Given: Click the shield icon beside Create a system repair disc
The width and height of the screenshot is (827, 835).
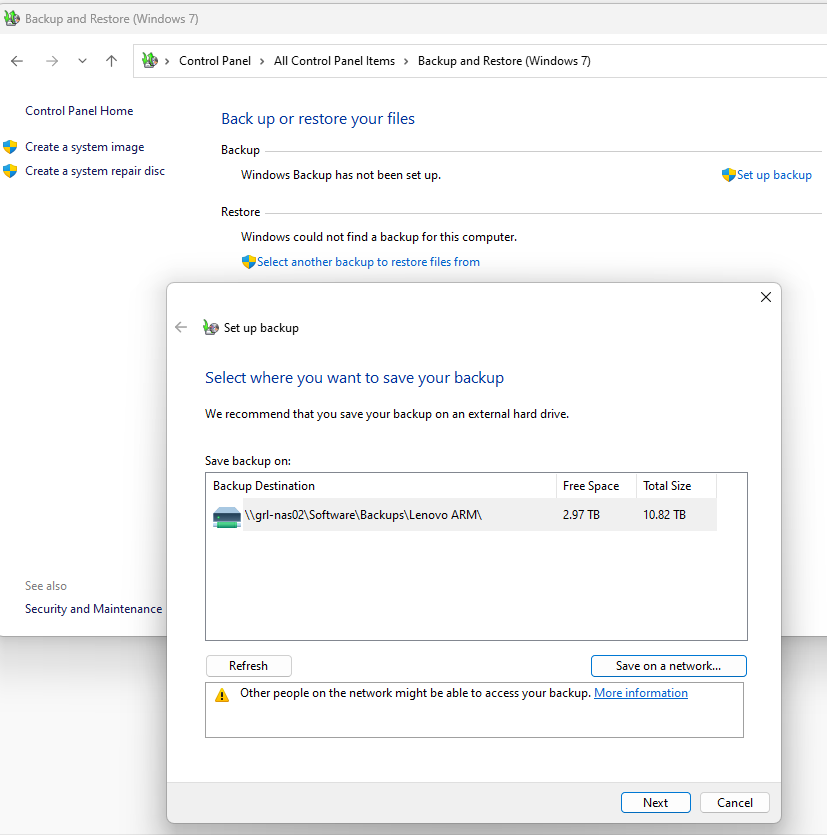Looking at the screenshot, I should (10, 171).
